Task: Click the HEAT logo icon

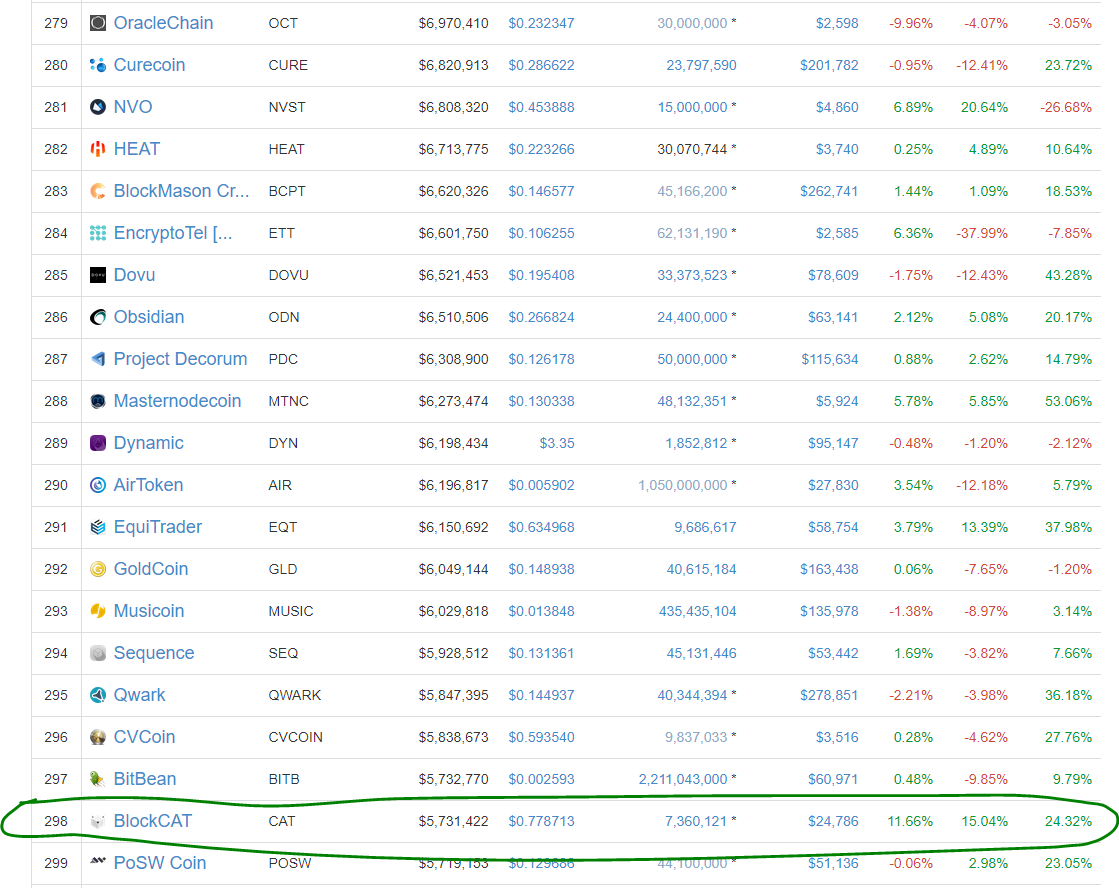Action: 98,149
